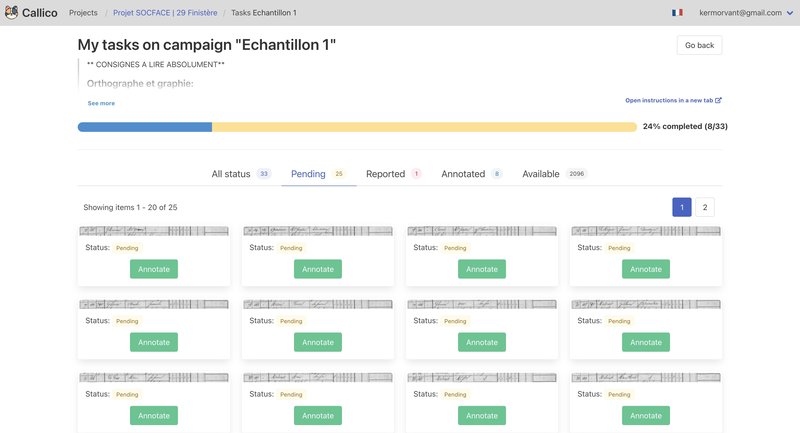Click the 24% completed (8/33) label
Screen dimensions: 800x433
[x=685, y=126]
